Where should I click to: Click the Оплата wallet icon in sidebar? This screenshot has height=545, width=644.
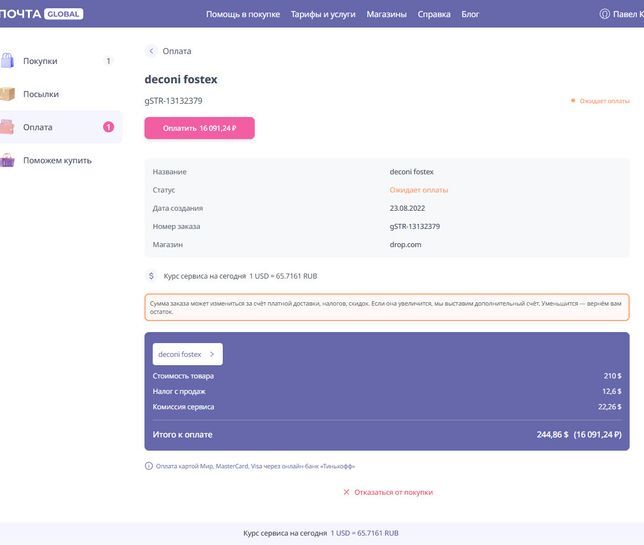click(7, 127)
